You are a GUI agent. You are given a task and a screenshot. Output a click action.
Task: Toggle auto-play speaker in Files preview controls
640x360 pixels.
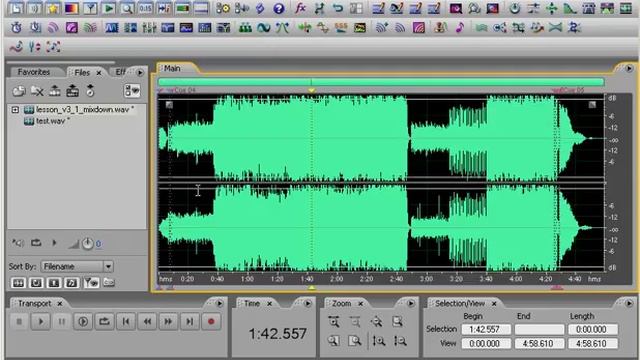pos(18,243)
